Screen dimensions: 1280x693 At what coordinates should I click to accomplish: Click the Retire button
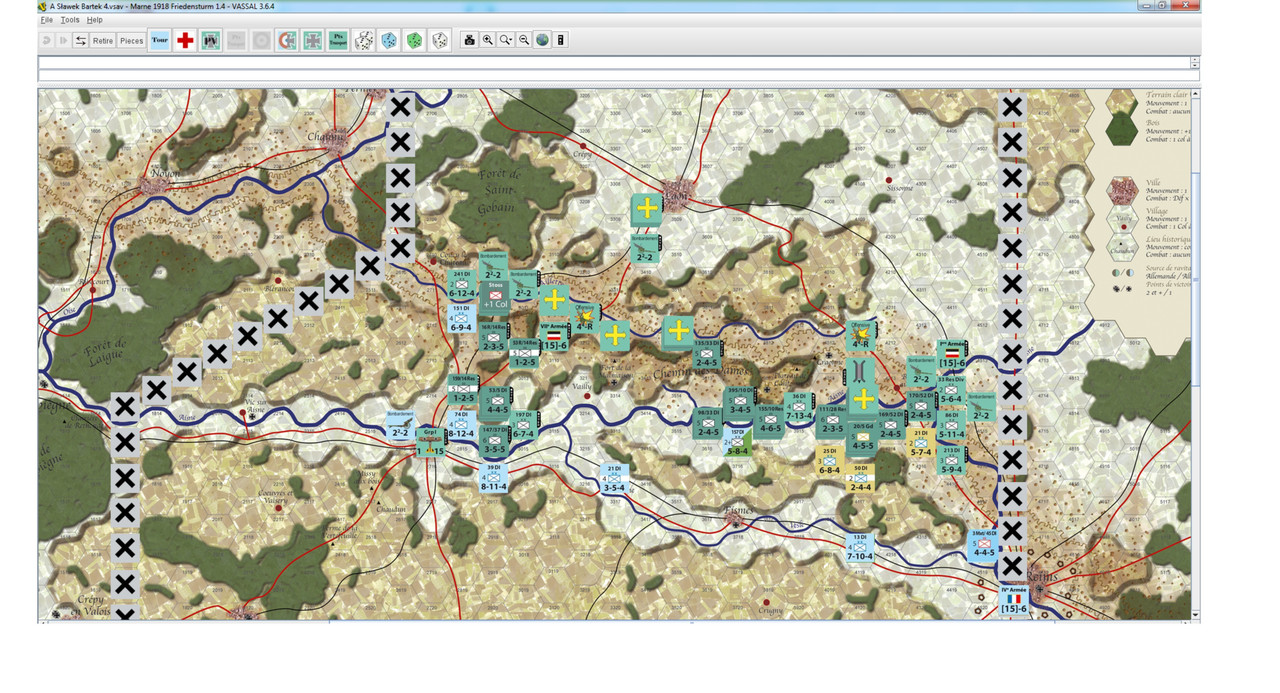pos(103,40)
